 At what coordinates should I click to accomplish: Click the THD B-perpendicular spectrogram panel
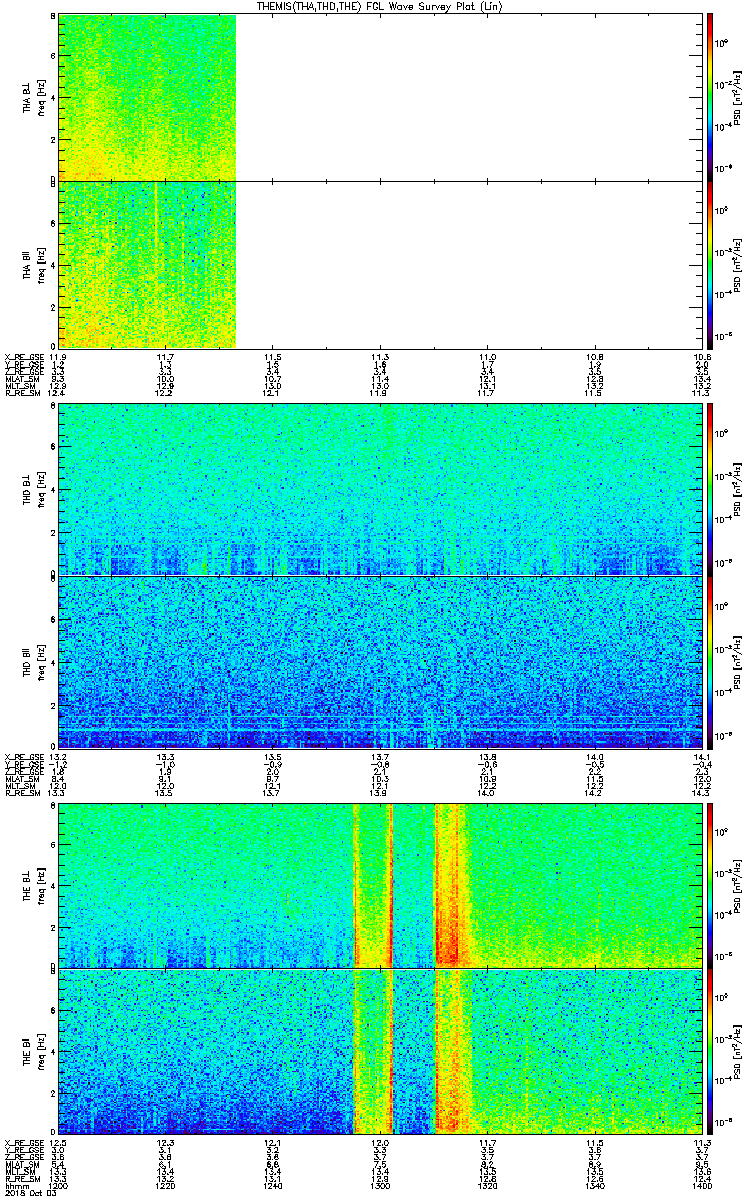pos(382,489)
